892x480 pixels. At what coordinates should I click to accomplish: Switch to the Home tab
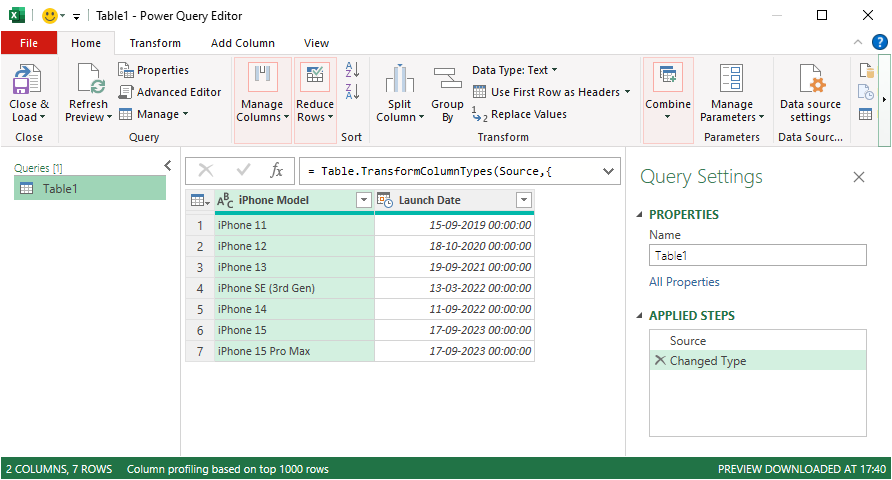(86, 43)
